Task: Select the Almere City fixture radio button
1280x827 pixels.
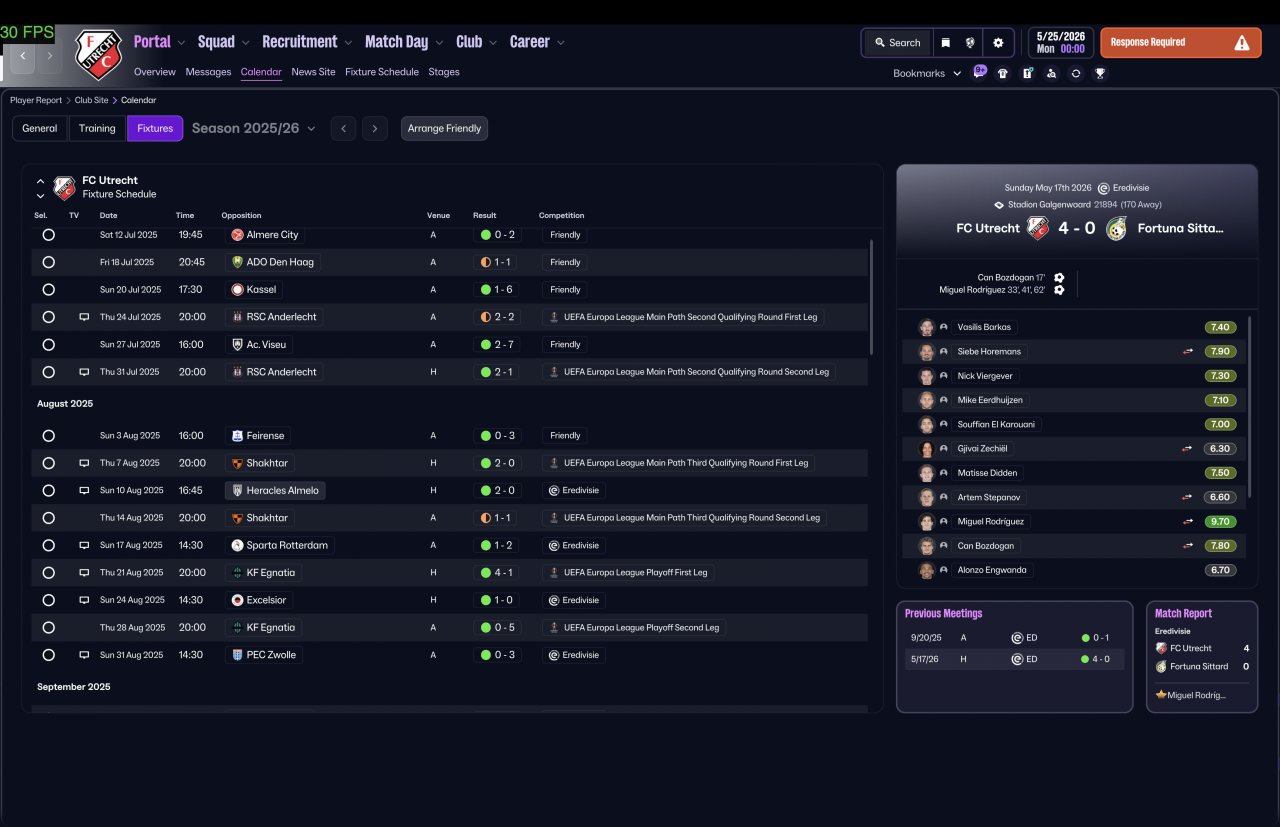Action: click(x=48, y=235)
